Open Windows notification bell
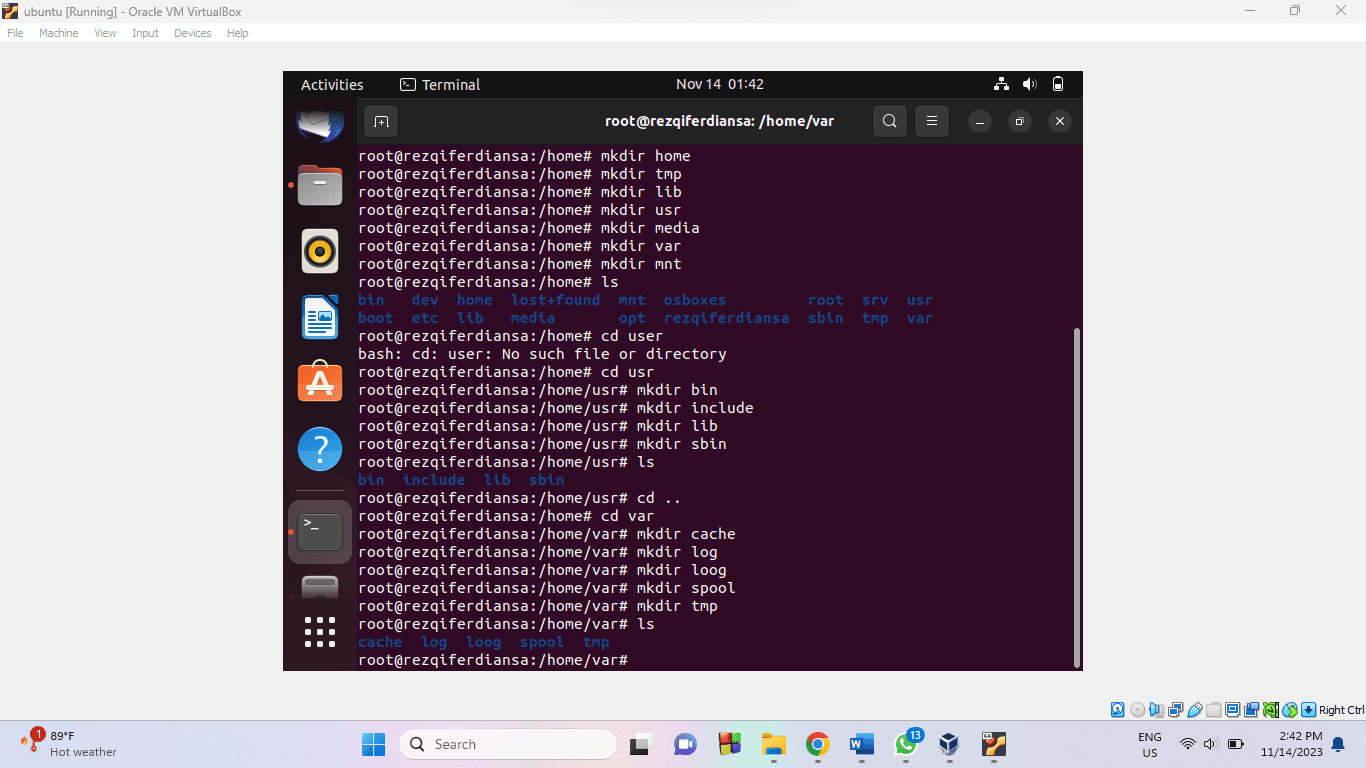The height and width of the screenshot is (768, 1366). [1338, 744]
